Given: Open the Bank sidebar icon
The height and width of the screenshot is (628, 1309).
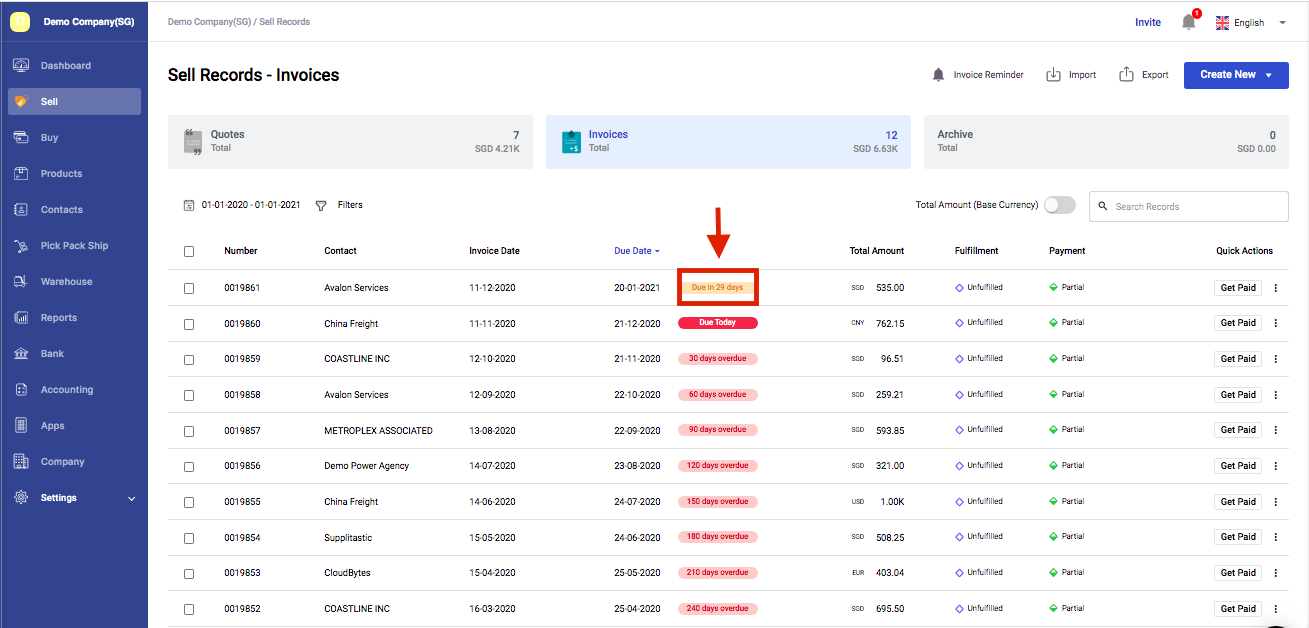Looking at the screenshot, I should (x=21, y=354).
